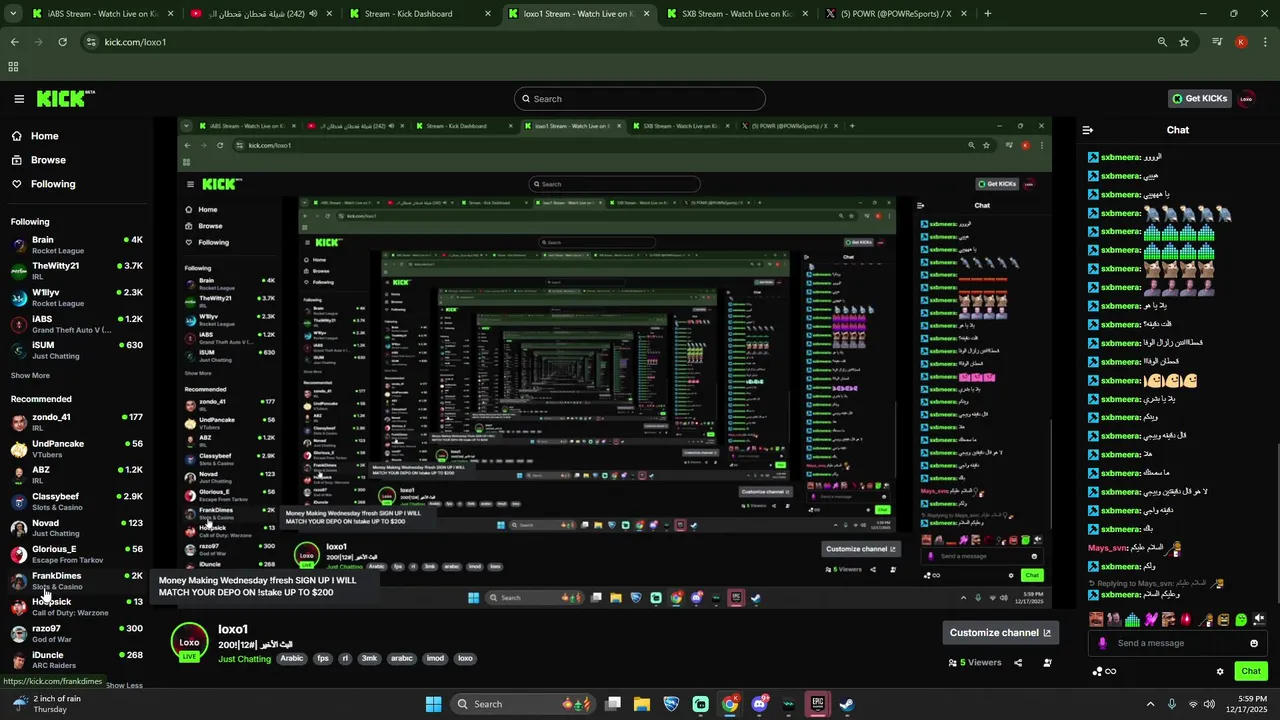Click the share stream icon

[1018, 662]
